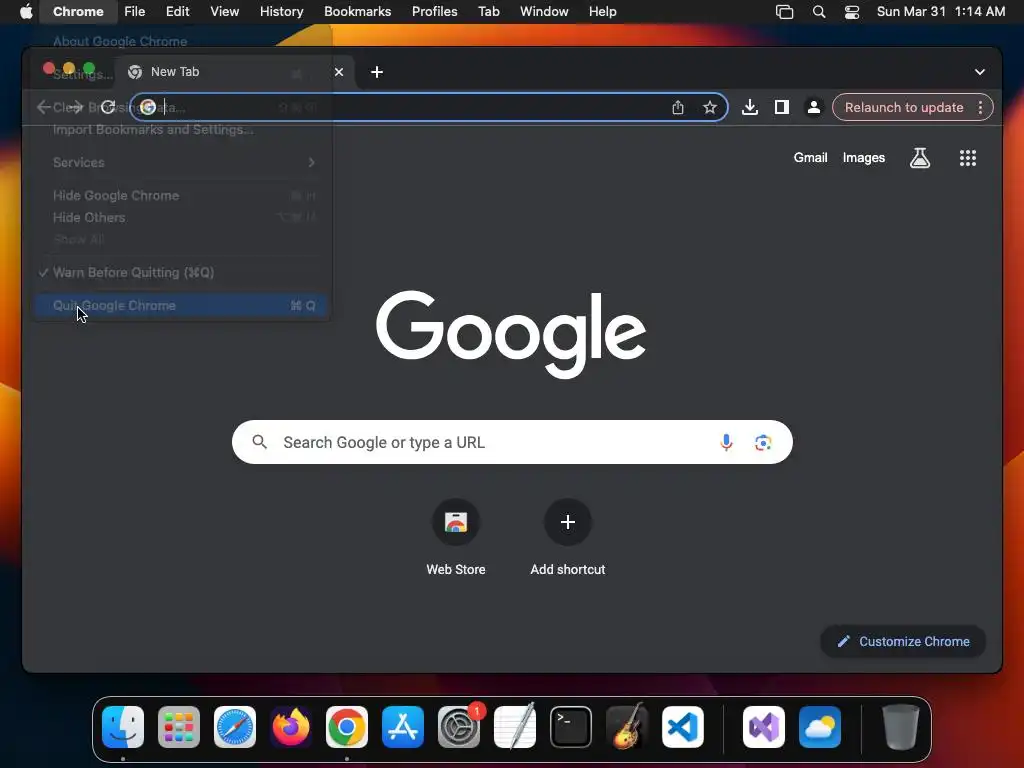Open Visual Studio from the Dock

[764, 727]
